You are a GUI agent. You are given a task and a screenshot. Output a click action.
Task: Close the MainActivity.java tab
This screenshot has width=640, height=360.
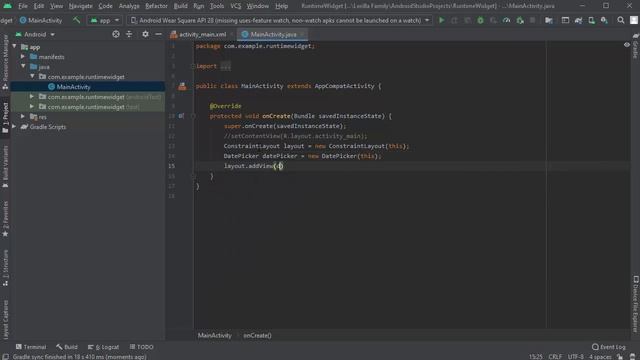[302, 35]
